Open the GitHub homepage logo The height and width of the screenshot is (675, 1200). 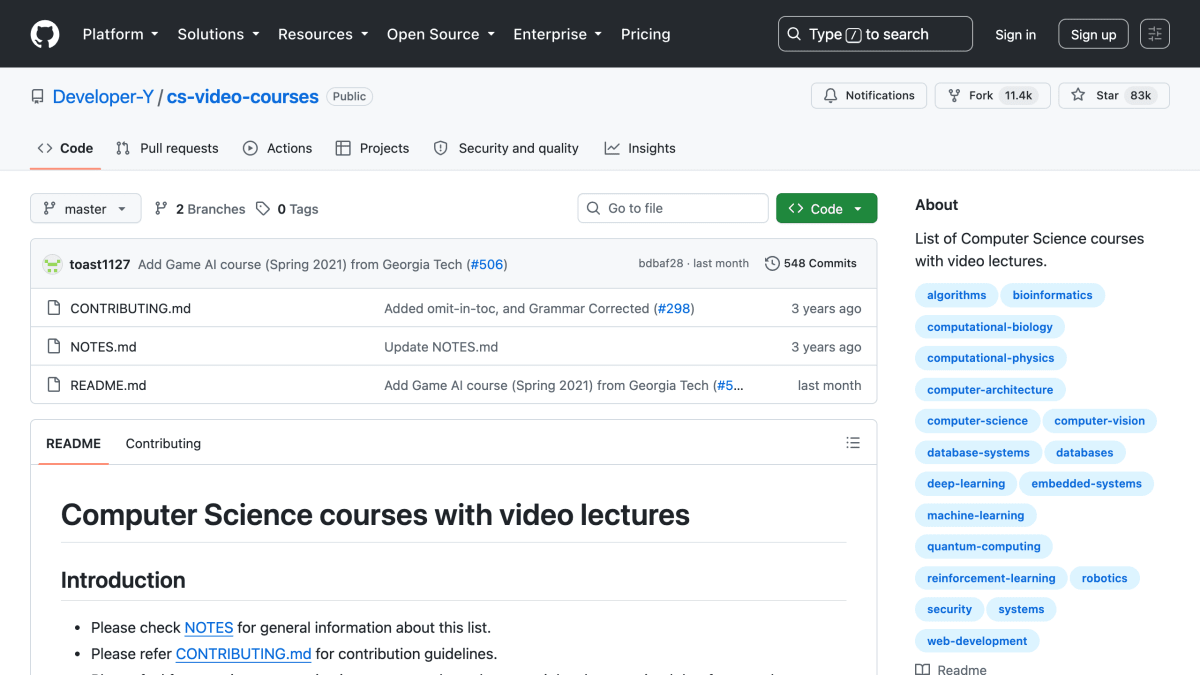pyautogui.click(x=45, y=34)
